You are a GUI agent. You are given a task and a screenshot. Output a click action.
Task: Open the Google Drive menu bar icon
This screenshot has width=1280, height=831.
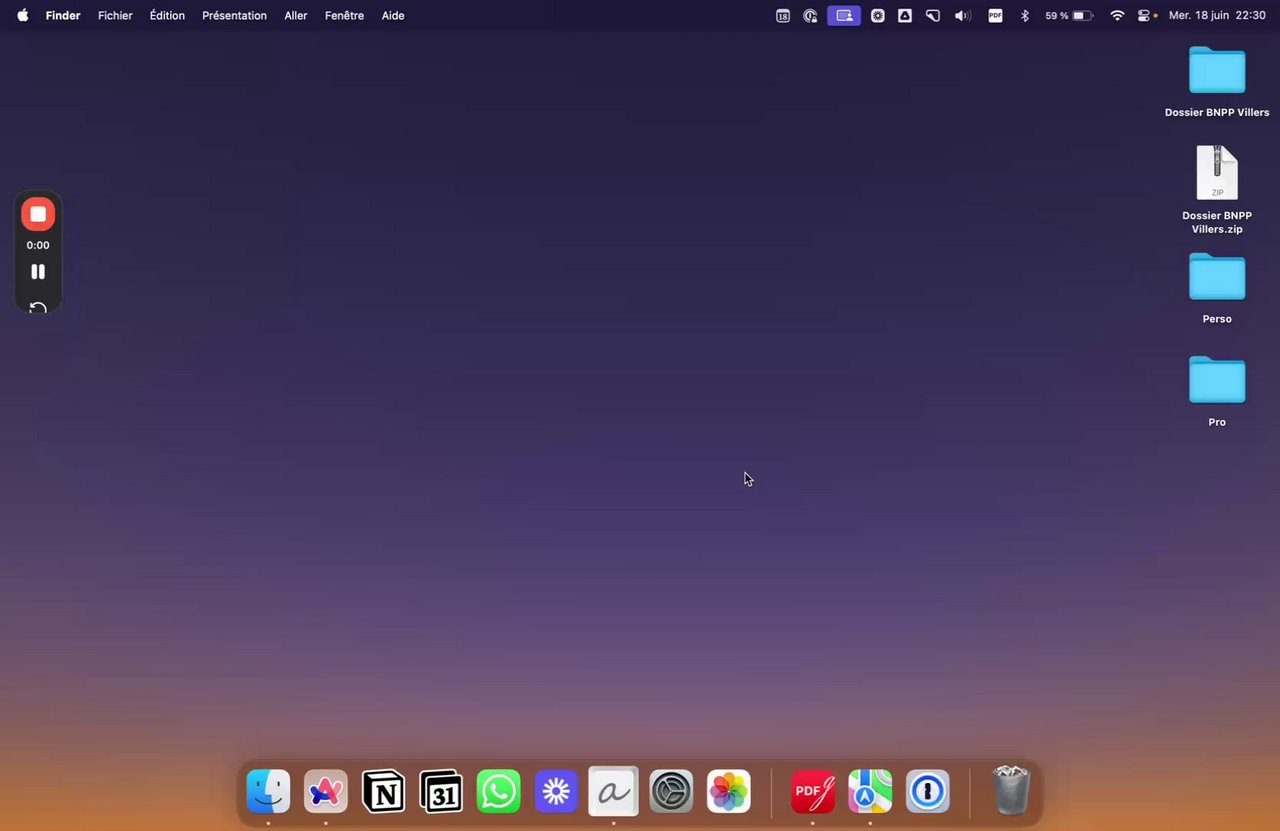pyautogui.click(x=905, y=16)
